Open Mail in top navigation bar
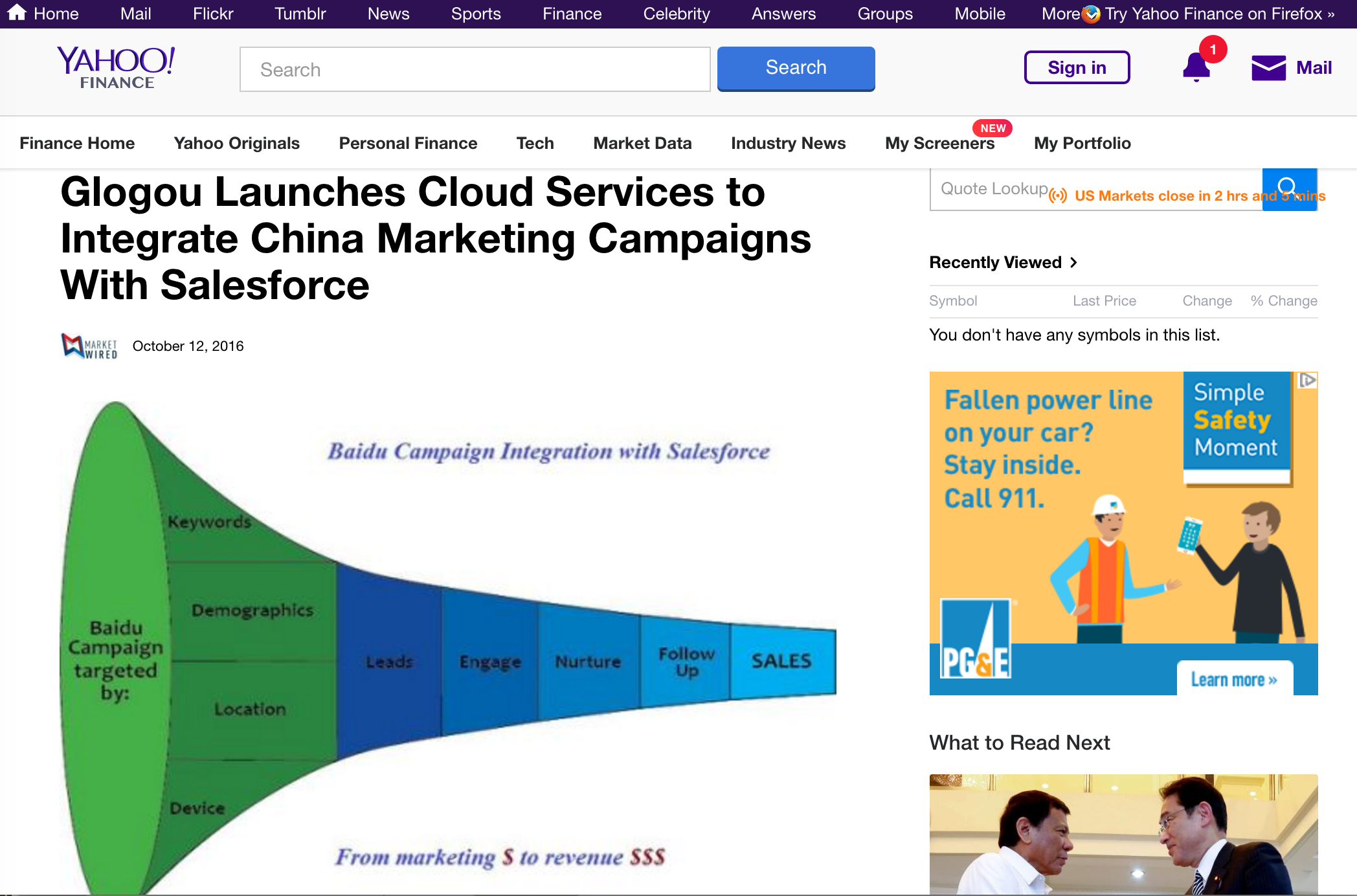 [135, 14]
